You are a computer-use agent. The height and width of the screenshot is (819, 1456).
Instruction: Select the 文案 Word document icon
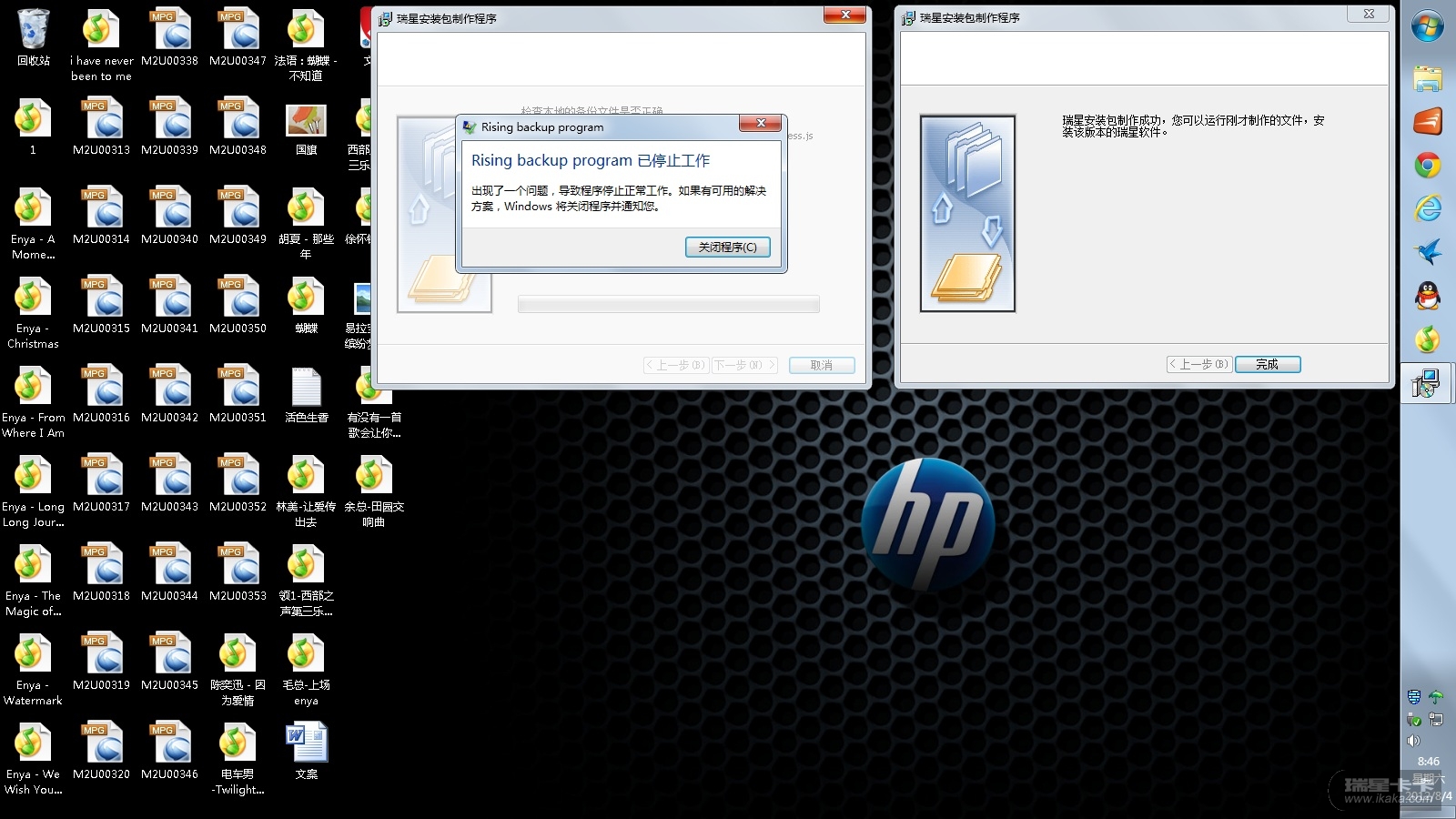[306, 752]
